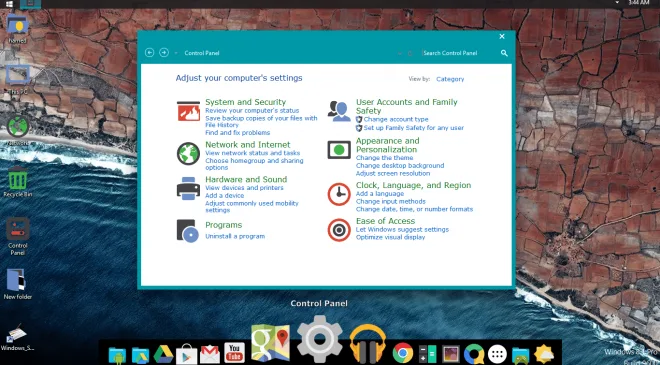
Task: Go forward using the forward arrow button
Action: [164, 53]
